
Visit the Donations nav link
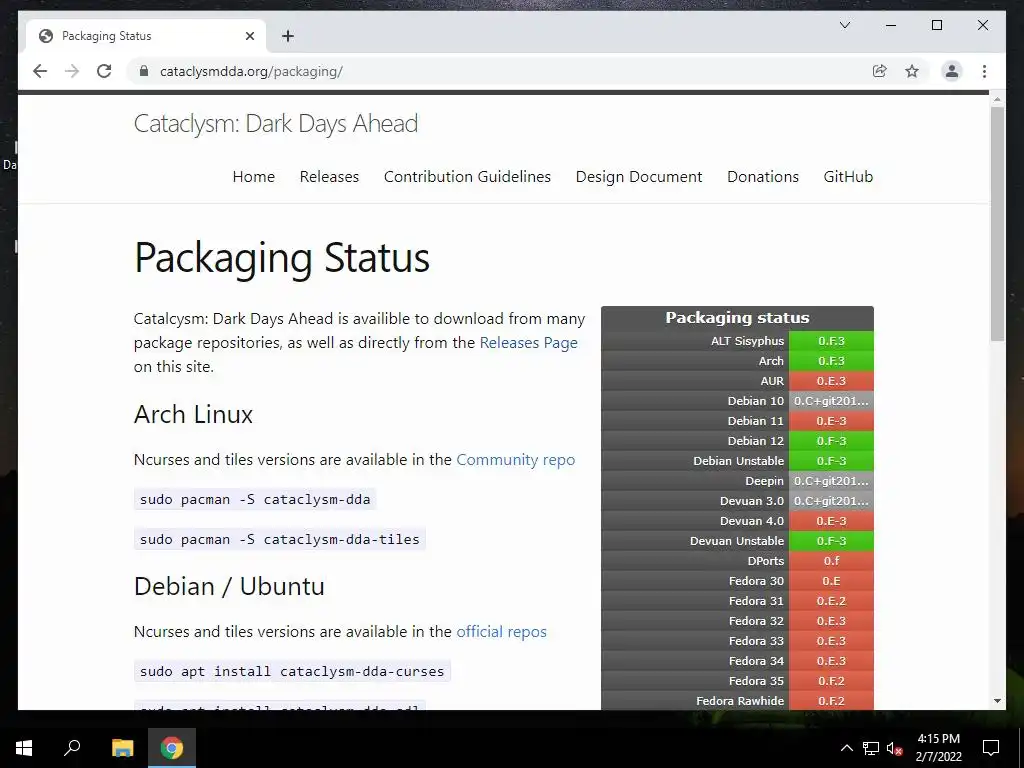(x=763, y=177)
